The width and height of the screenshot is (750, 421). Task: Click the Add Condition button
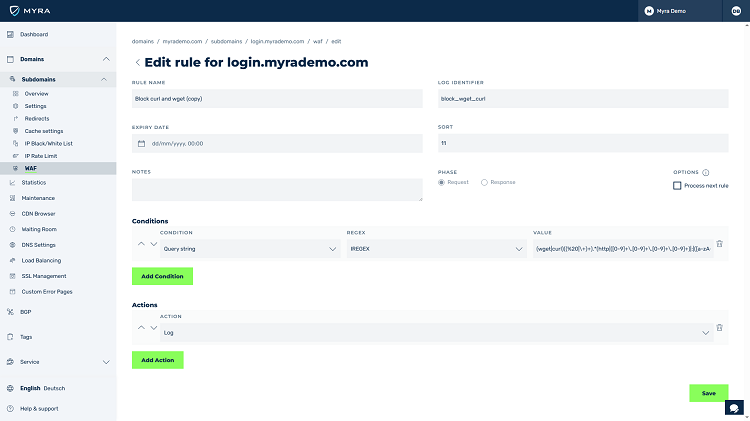162,276
